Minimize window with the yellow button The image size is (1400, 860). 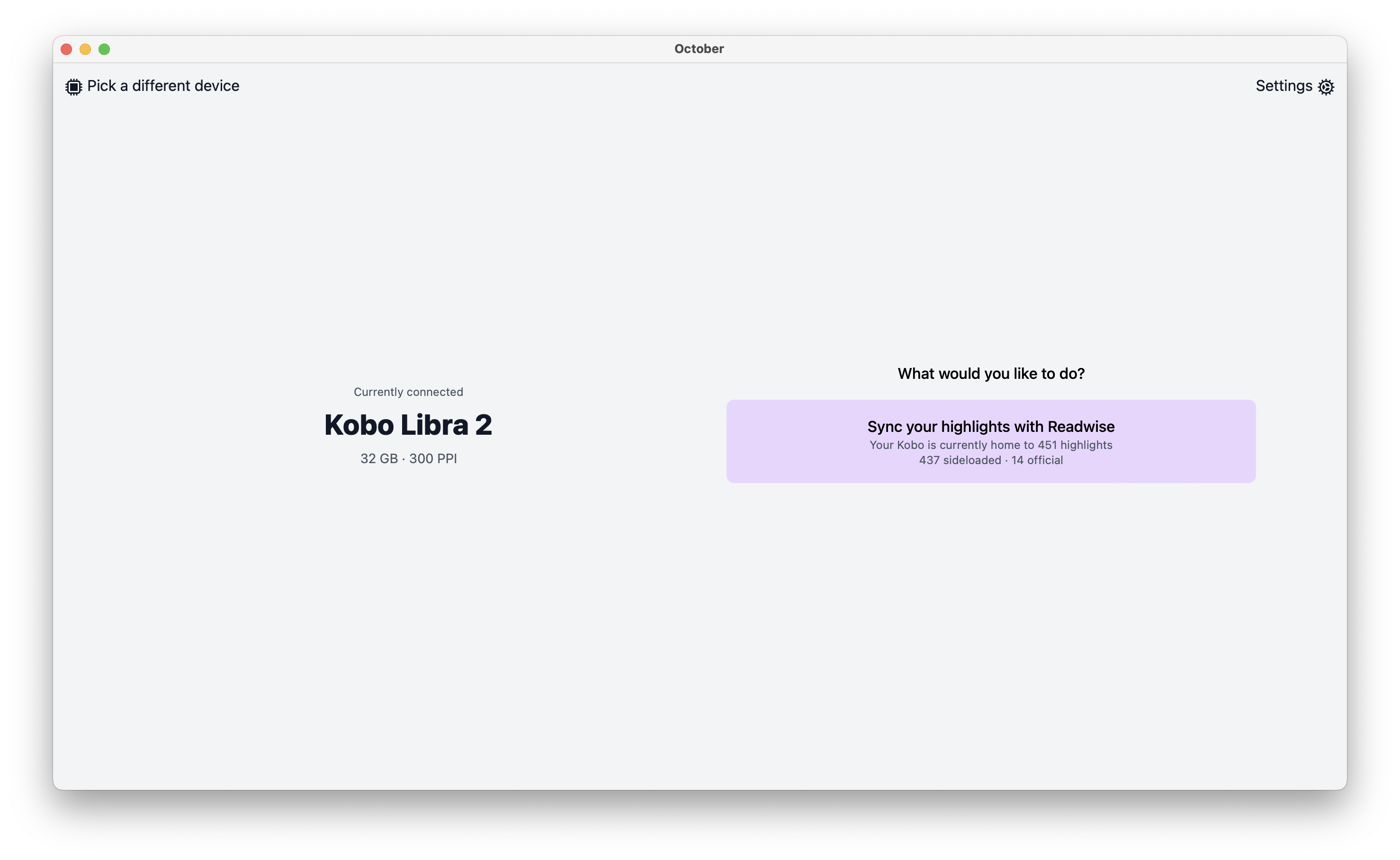pos(85,49)
